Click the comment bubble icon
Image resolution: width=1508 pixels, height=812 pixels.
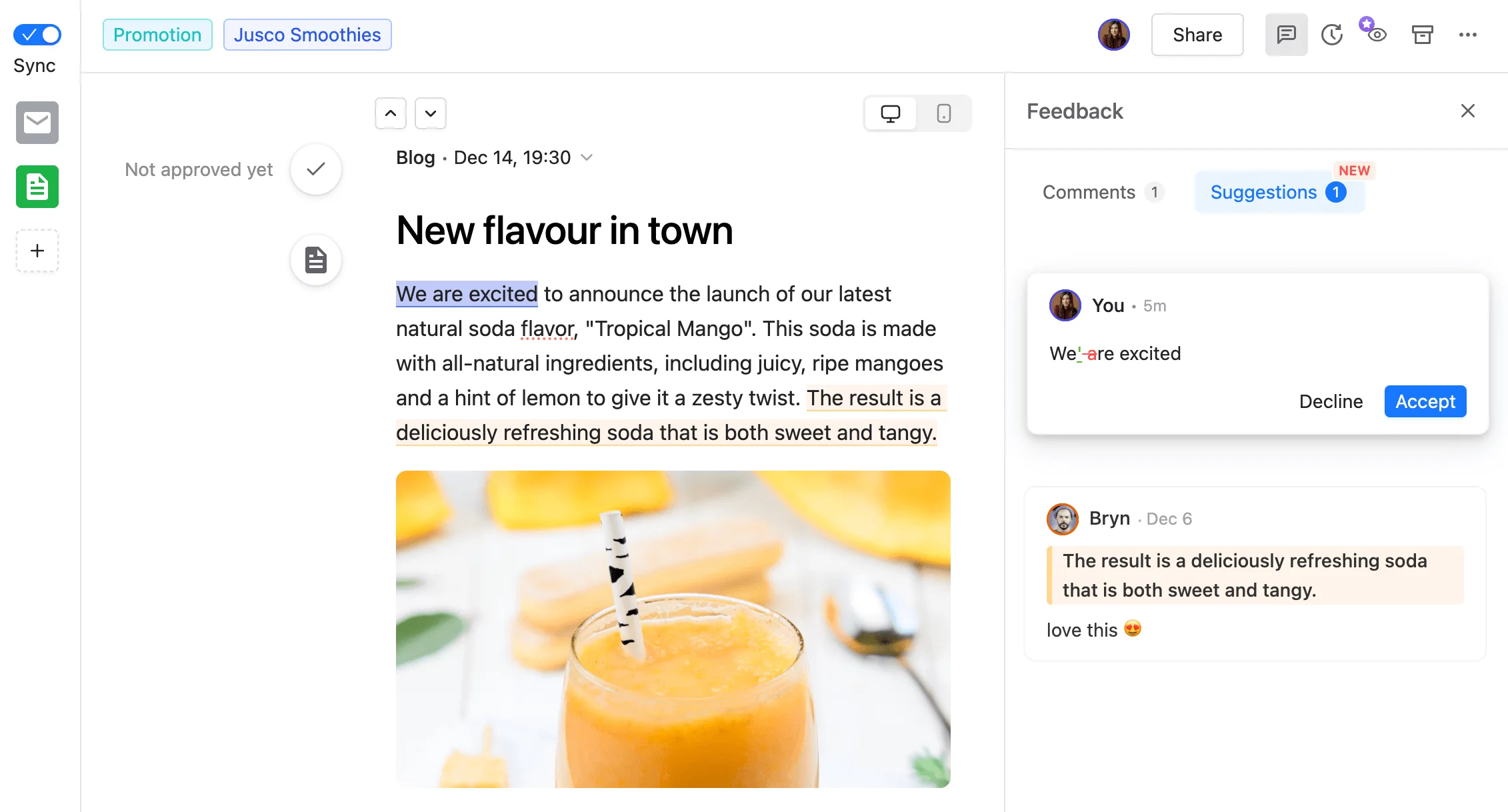1286,34
